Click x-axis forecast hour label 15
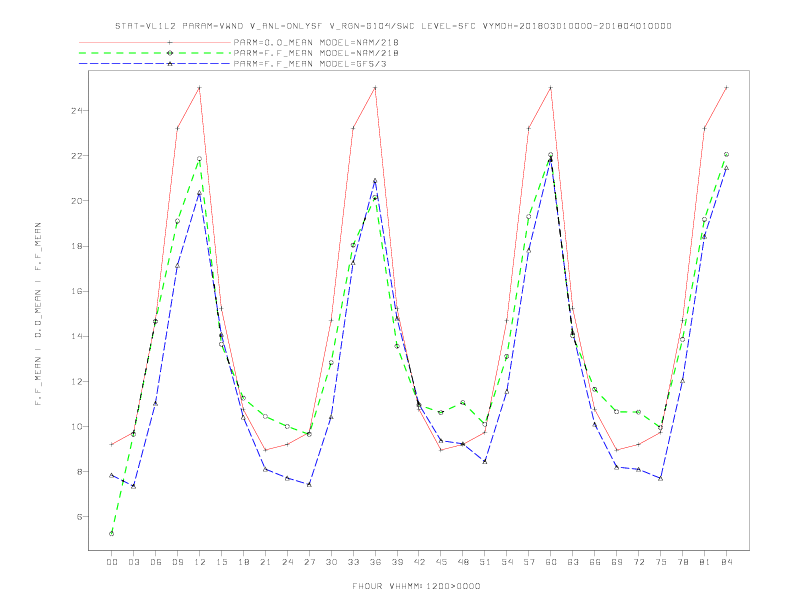 coord(221,562)
